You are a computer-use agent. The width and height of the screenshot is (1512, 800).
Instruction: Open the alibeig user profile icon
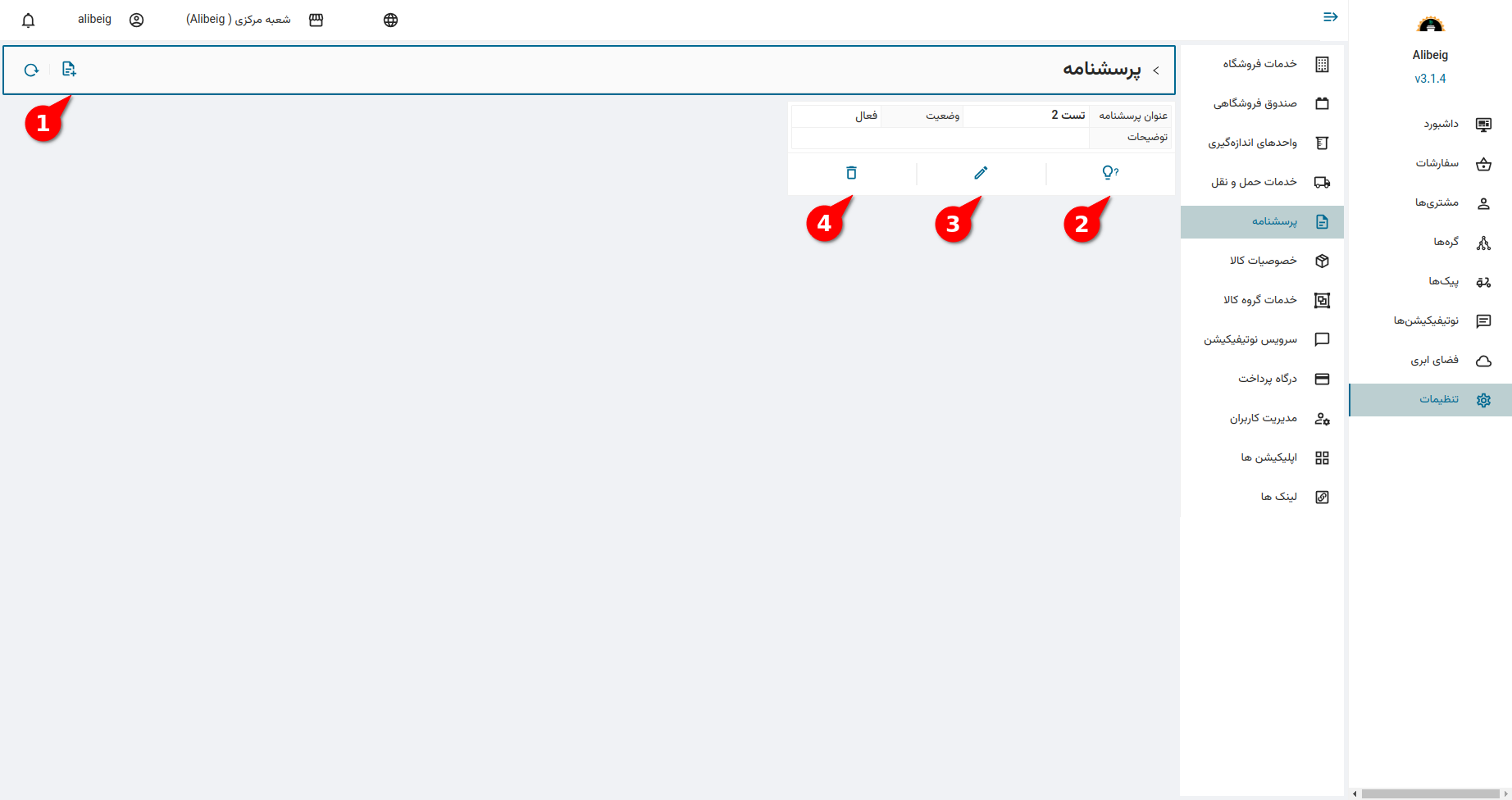click(136, 20)
